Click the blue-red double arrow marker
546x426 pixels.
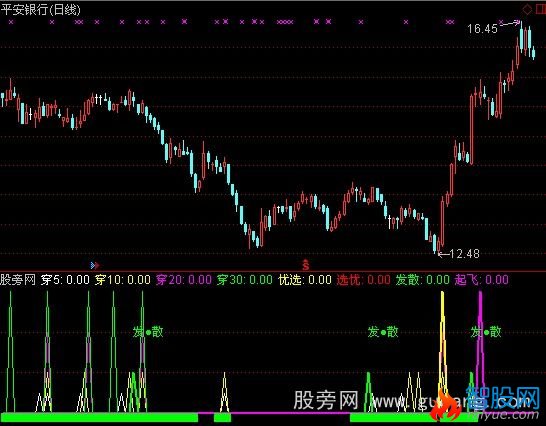[94, 265]
